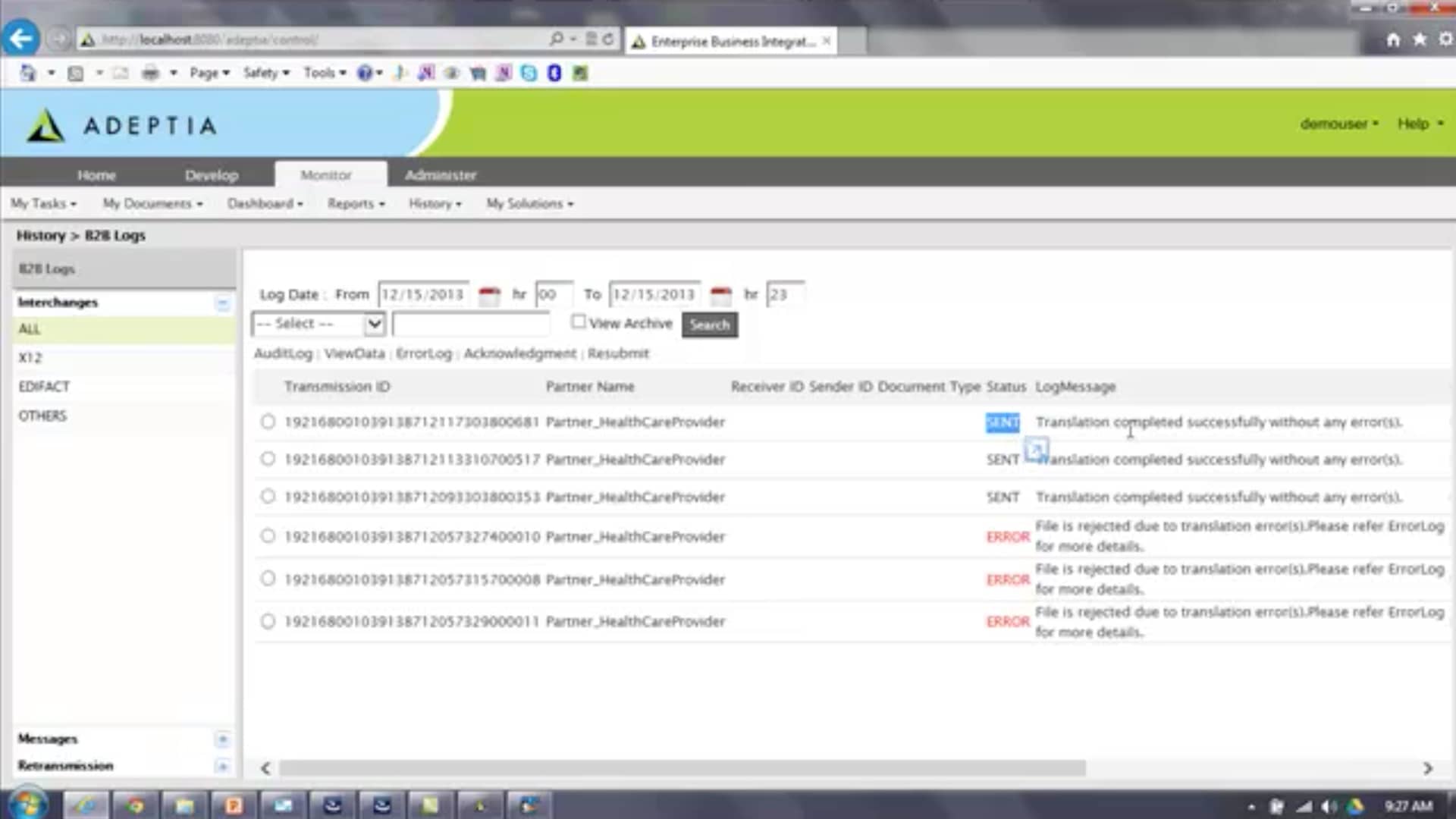Select radio for transmission ending 400010
The image size is (1456, 819).
268,536
